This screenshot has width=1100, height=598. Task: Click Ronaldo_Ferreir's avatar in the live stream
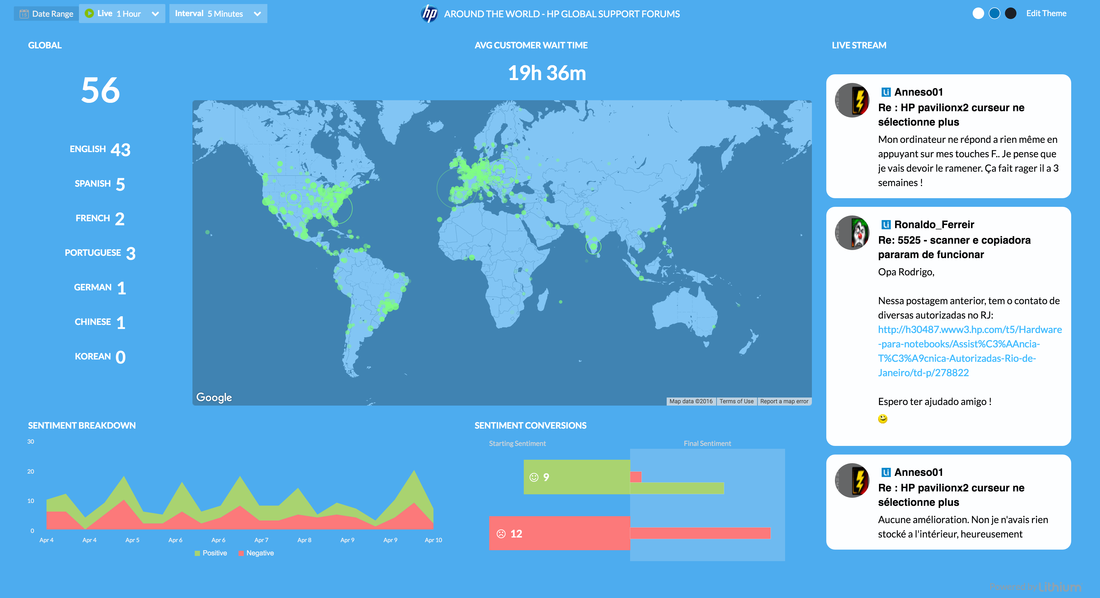point(852,232)
